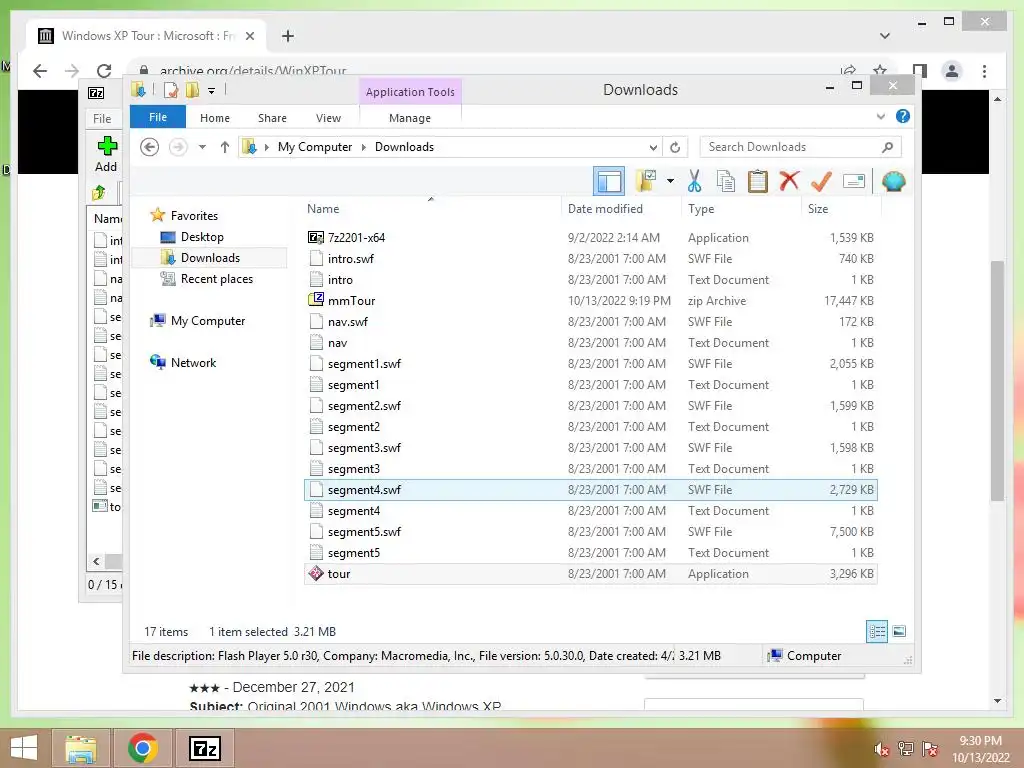Go up one folder level
Screen dimensions: 1024x768
225,147
